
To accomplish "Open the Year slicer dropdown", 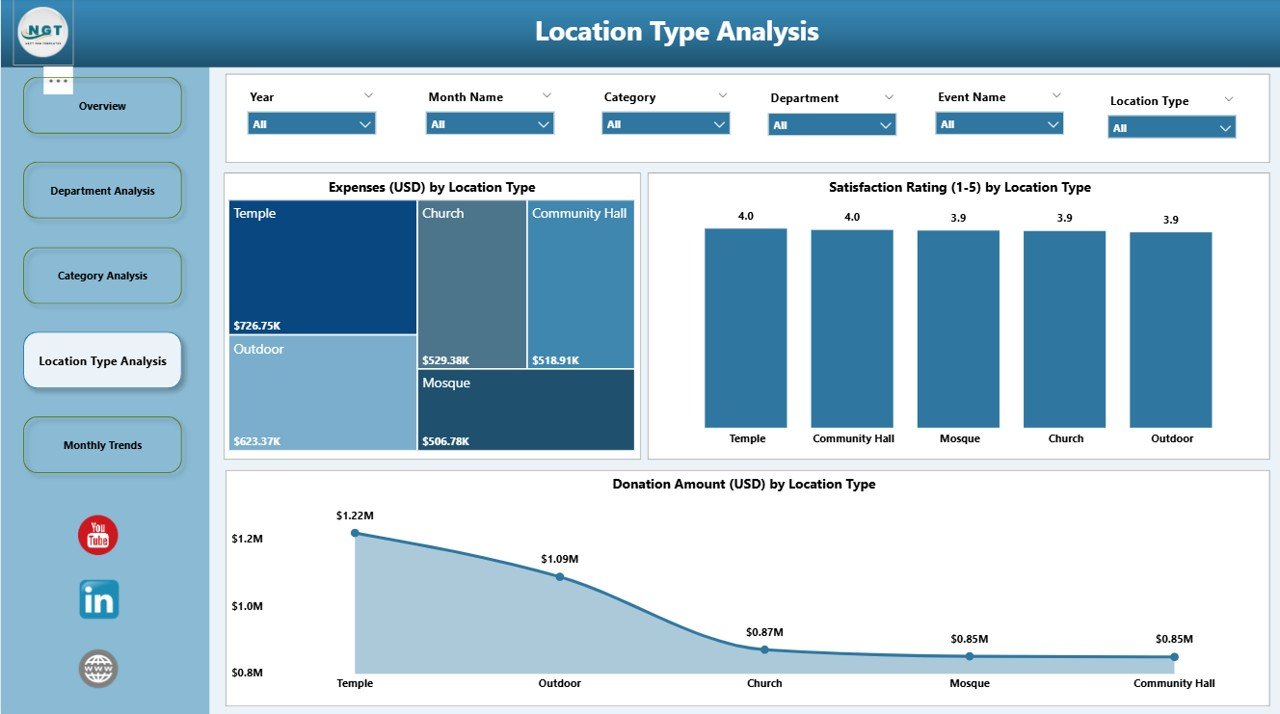I will point(363,124).
